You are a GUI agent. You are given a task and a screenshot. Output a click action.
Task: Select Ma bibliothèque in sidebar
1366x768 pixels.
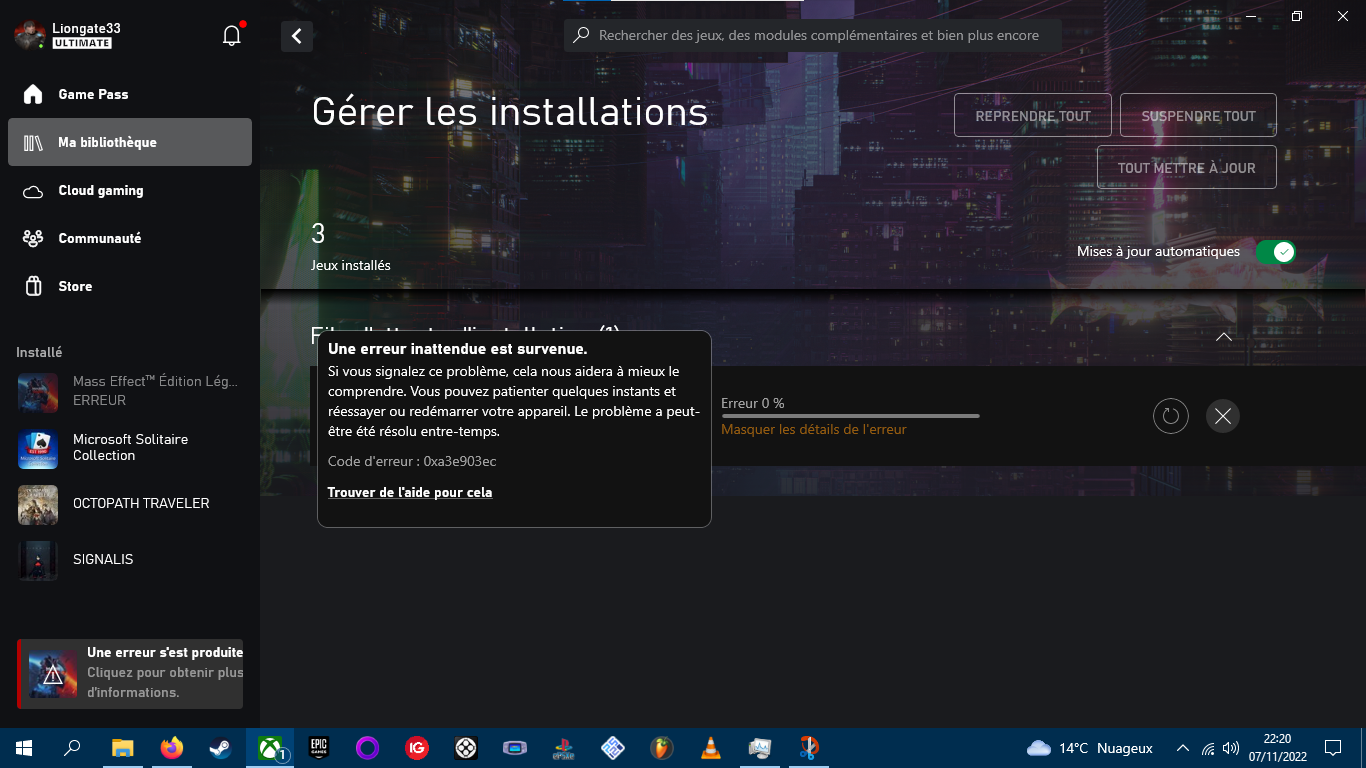click(x=130, y=142)
